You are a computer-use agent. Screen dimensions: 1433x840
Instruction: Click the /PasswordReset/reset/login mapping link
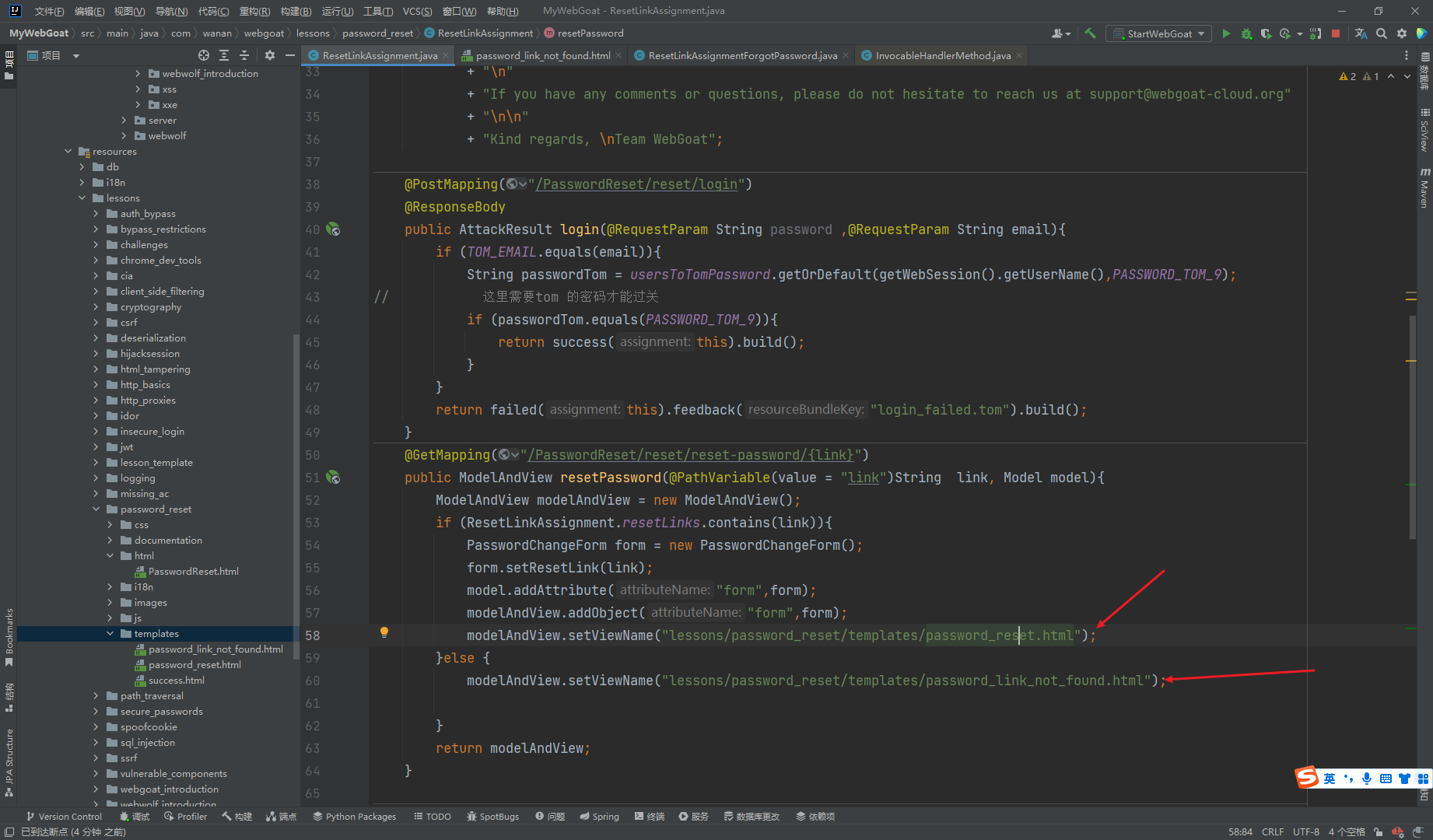636,184
